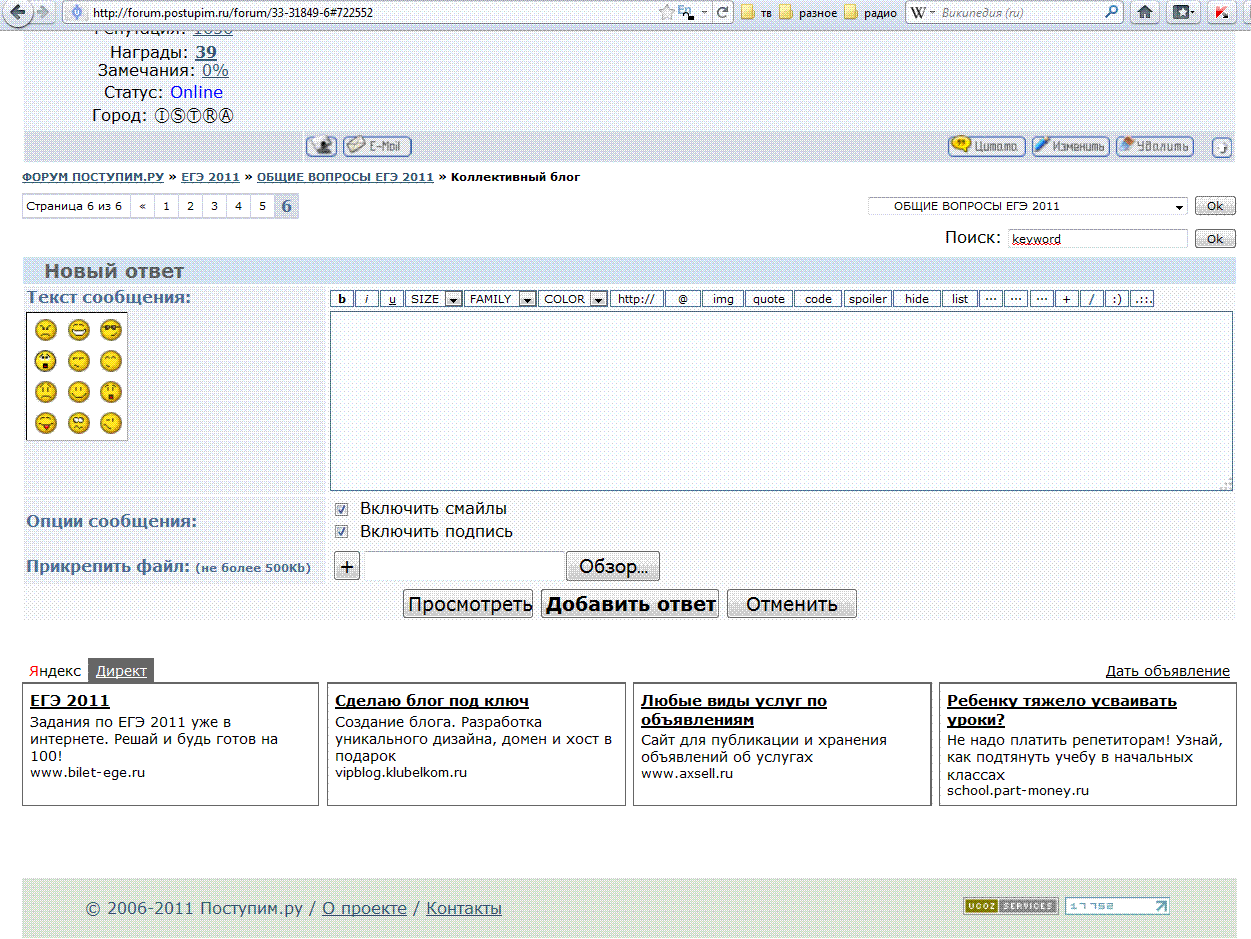Go to page 3 in pagination

pyautogui.click(x=214, y=206)
